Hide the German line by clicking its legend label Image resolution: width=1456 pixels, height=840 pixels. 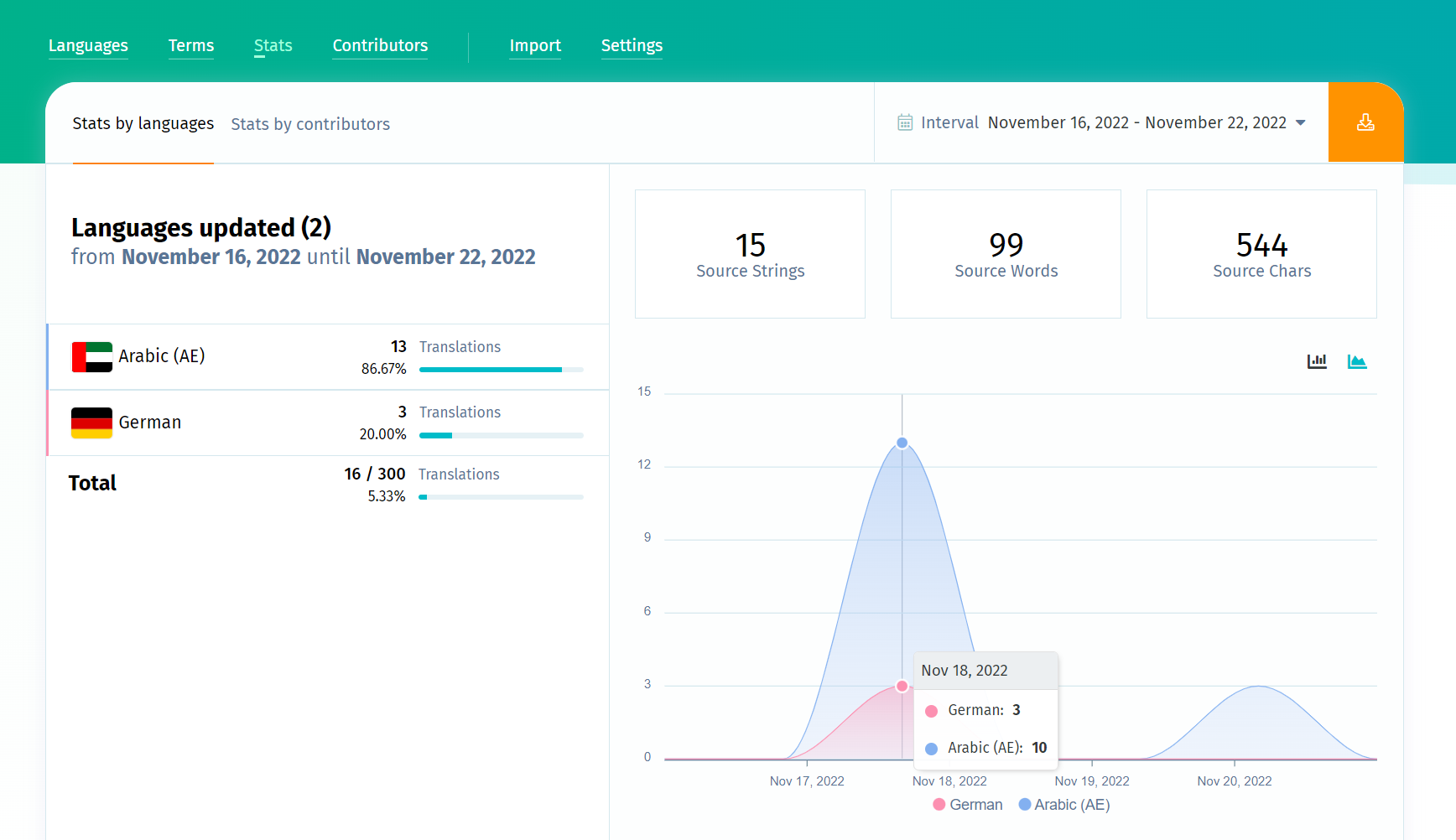[x=976, y=804]
